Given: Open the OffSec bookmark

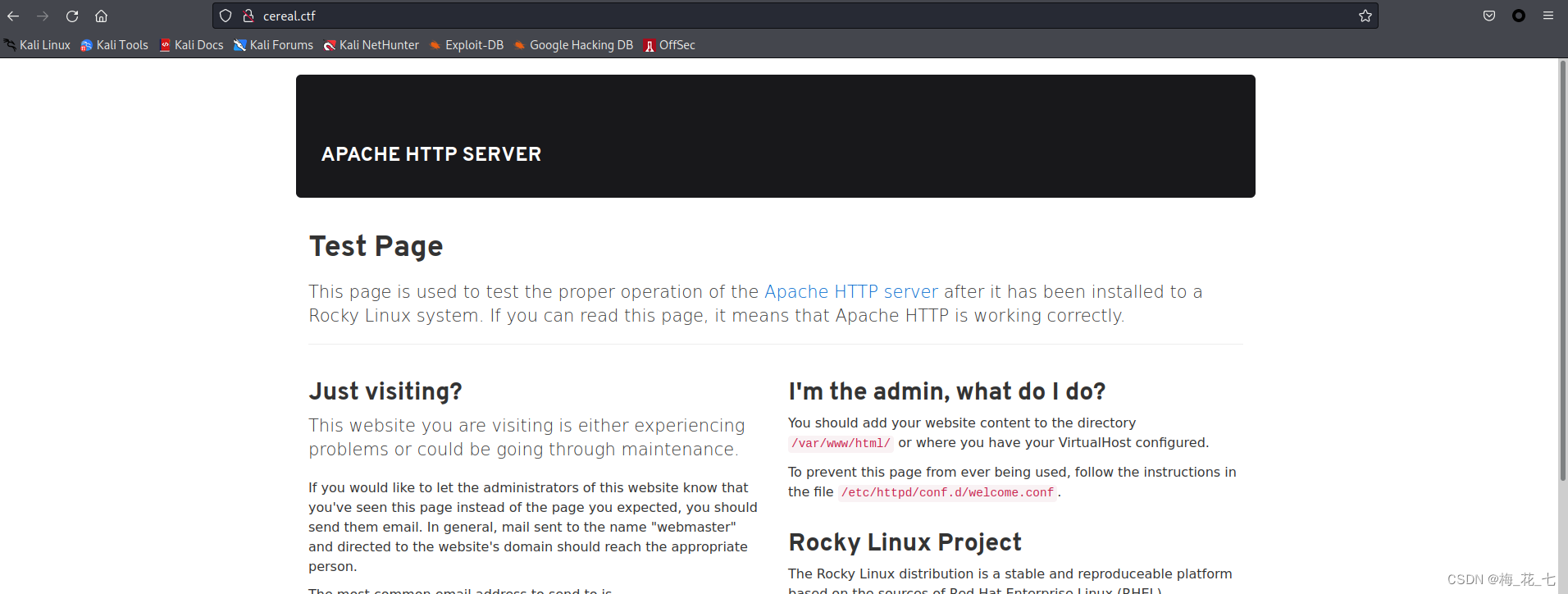Looking at the screenshot, I should 669,45.
